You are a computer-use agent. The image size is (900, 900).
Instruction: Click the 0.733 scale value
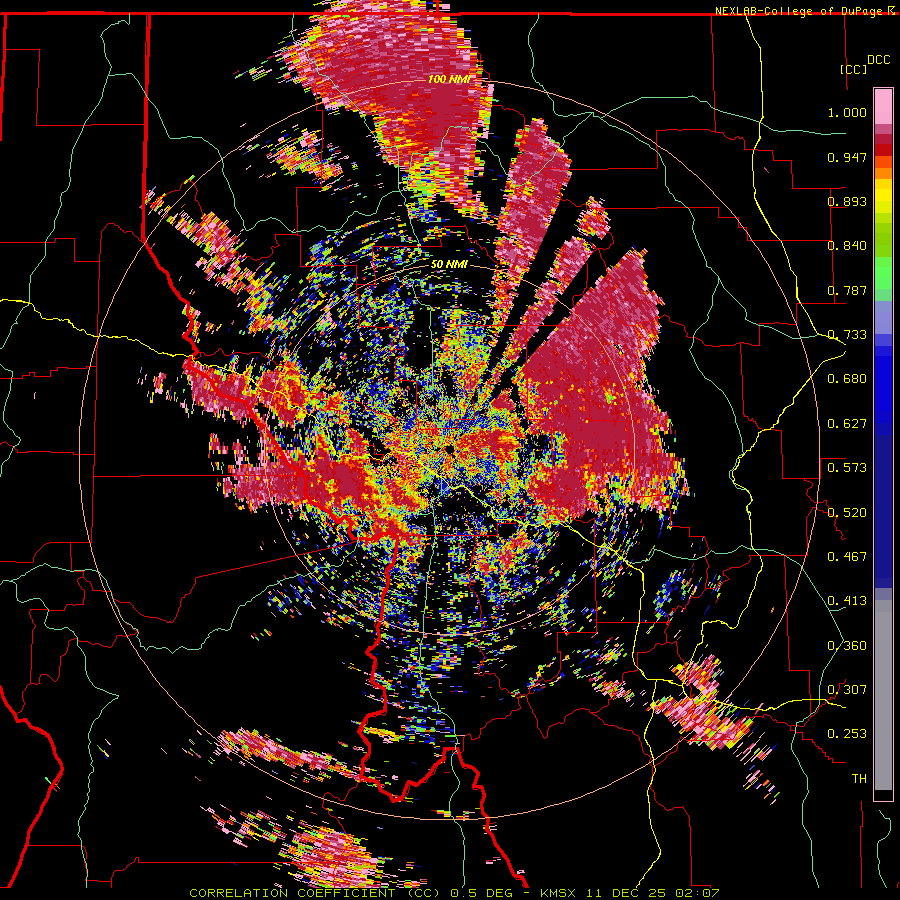[847, 335]
